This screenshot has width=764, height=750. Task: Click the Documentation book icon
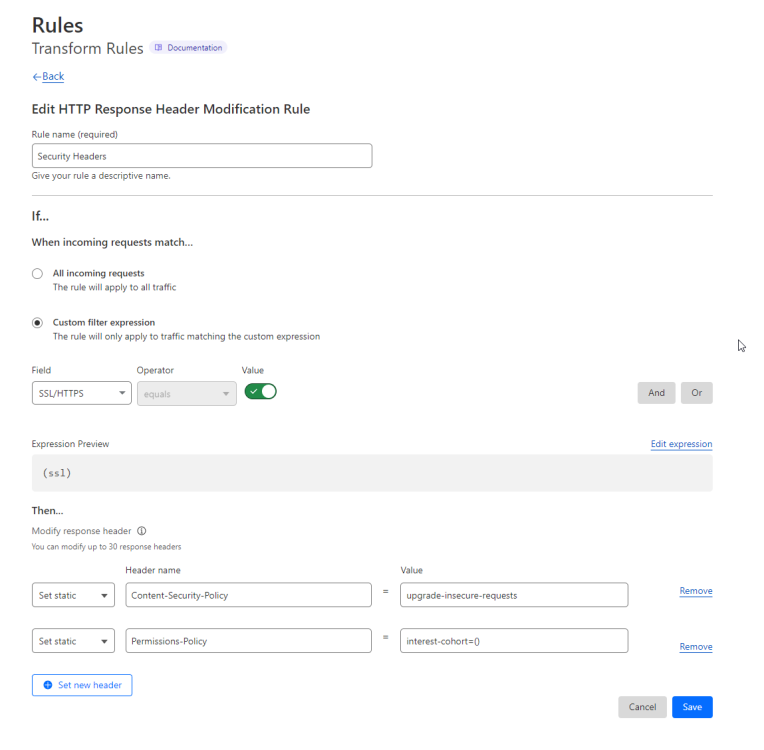coord(158,47)
